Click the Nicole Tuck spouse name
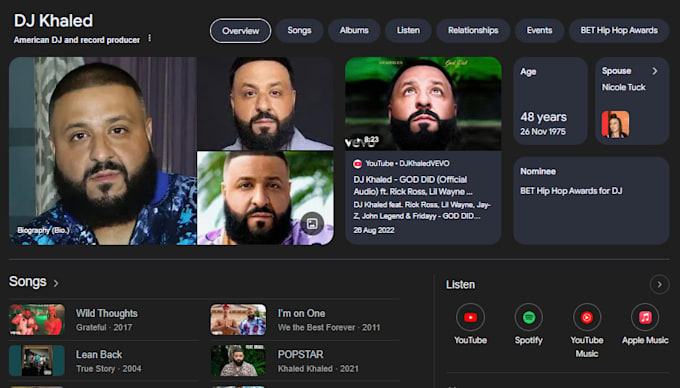The image size is (680, 388). [x=623, y=87]
